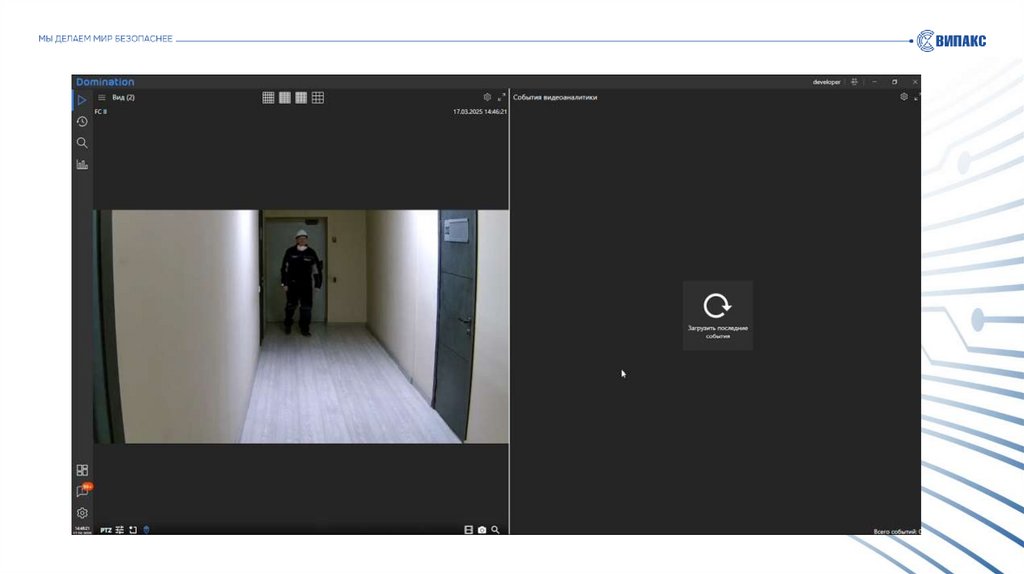Activate the PTZ control button
Image resolution: width=1024 pixels, height=574 pixels.
[106, 530]
